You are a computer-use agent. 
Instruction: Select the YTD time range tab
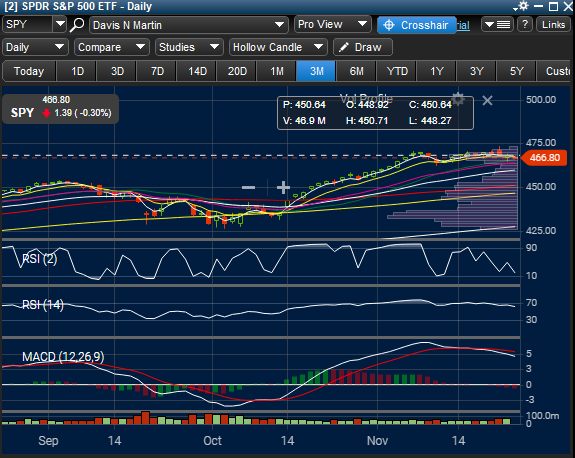(397, 71)
